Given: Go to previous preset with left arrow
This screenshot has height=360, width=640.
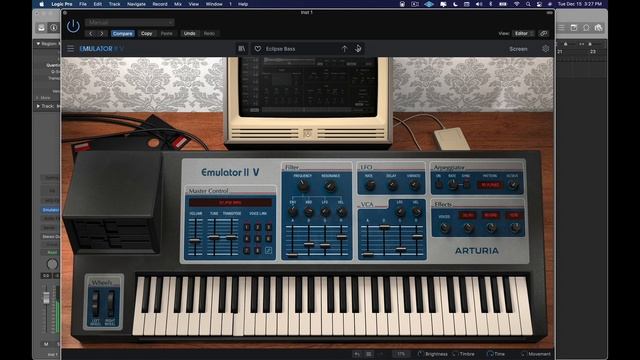Looking at the screenshot, I should click(x=91, y=33).
